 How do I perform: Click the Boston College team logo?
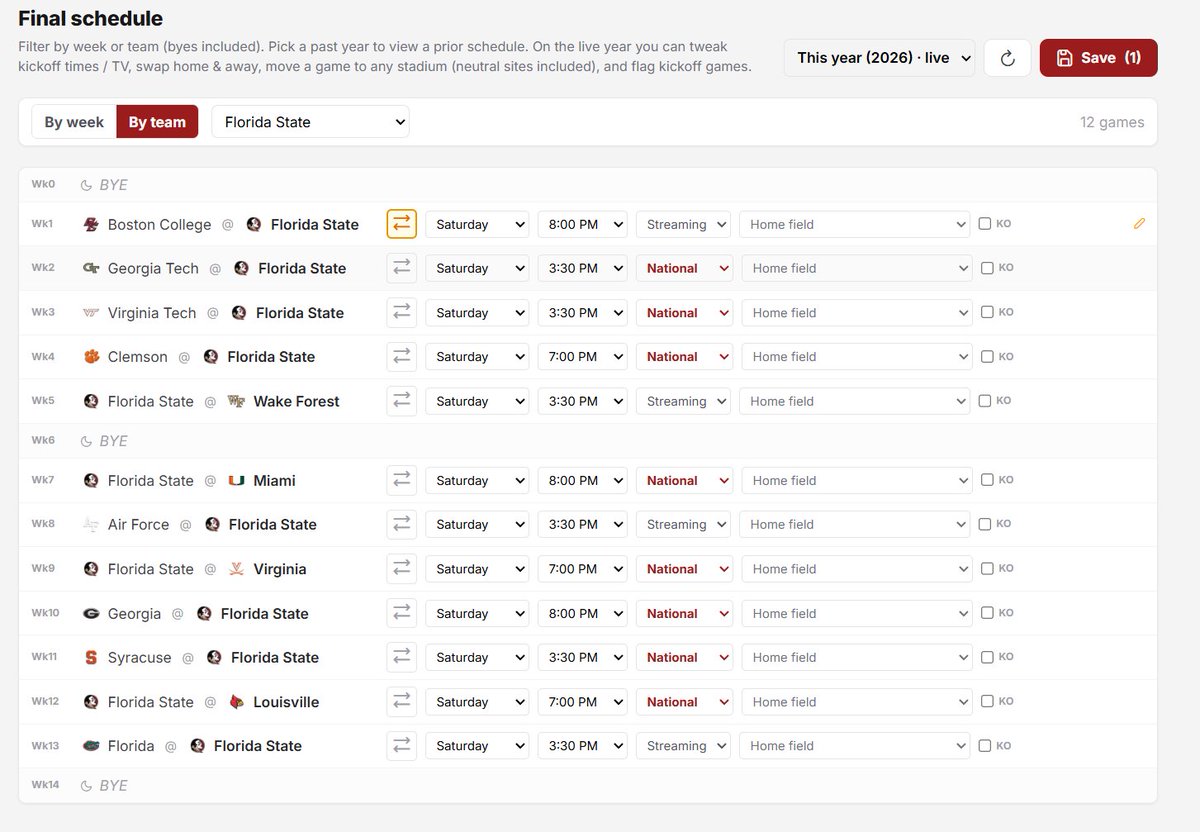[91, 225]
